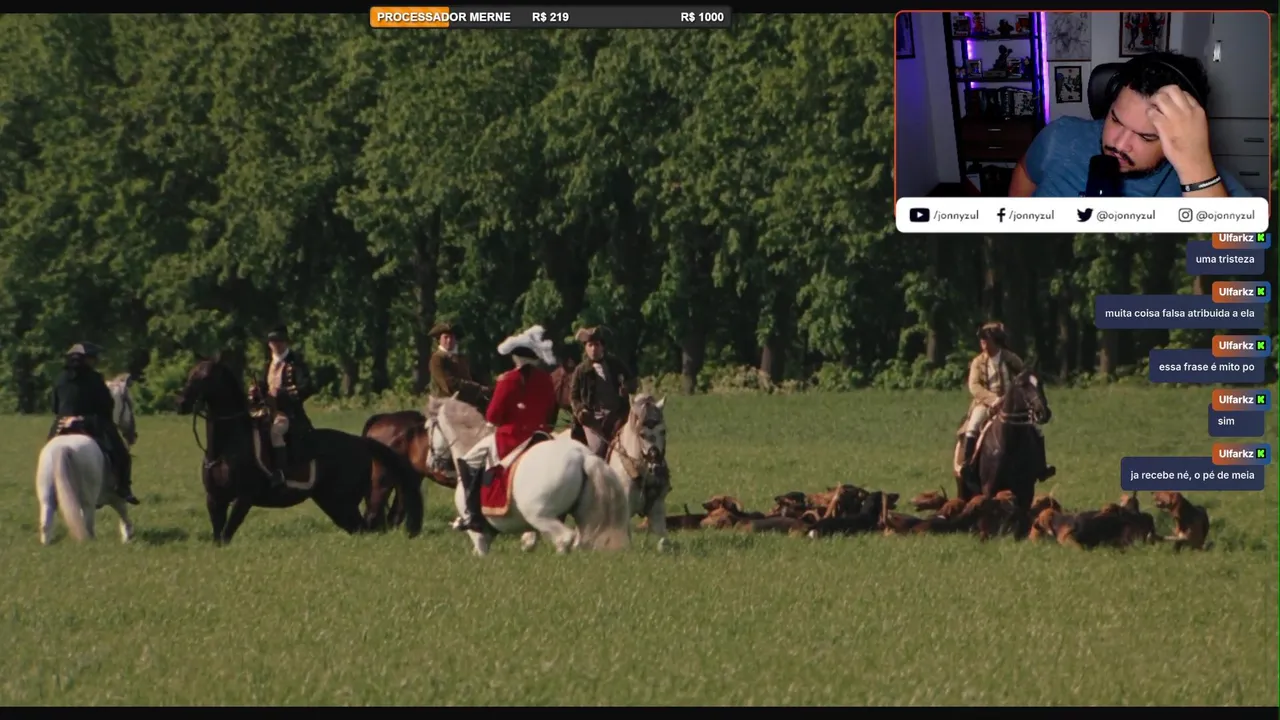Click the Instagram handle @ojonnyzul
Image resolution: width=1280 pixels, height=720 pixels.
click(1225, 216)
